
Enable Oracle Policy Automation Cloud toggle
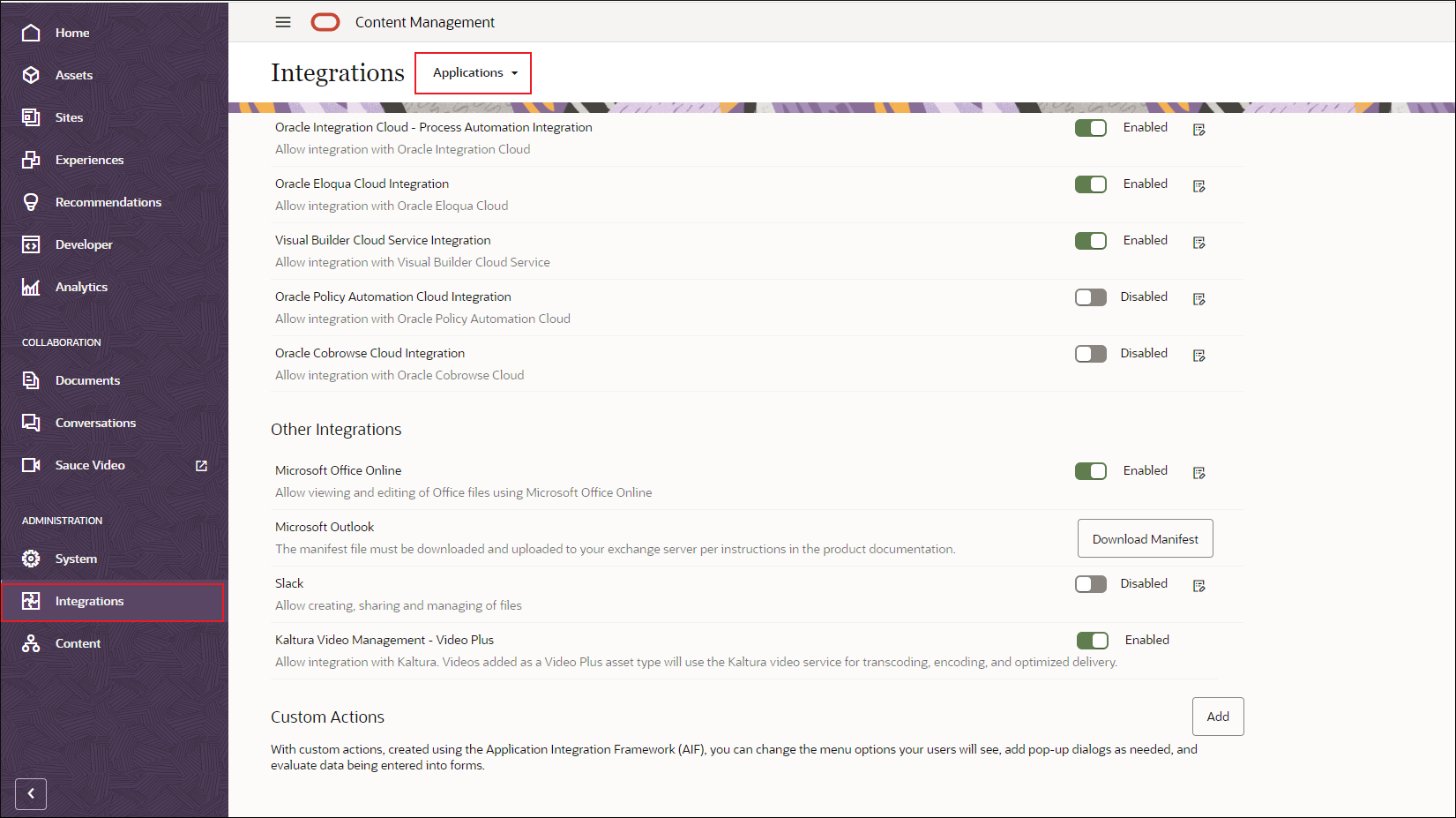[x=1091, y=297]
